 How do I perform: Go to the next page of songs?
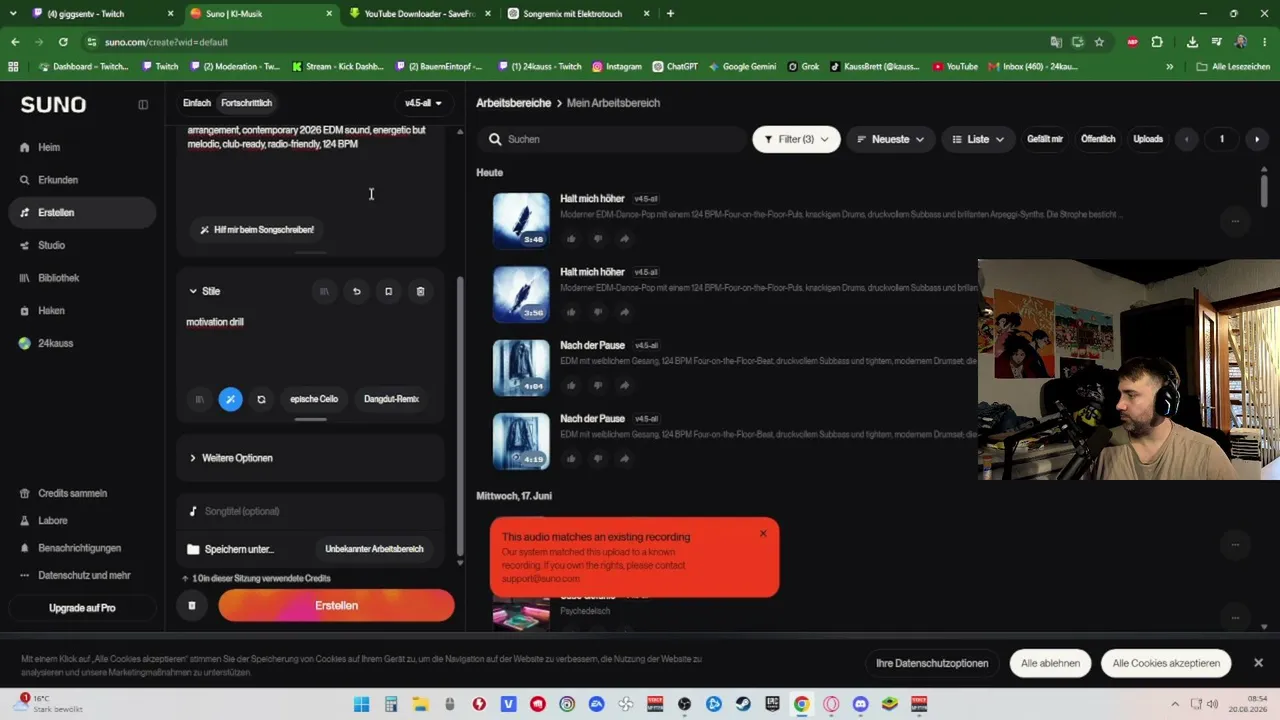click(1257, 139)
